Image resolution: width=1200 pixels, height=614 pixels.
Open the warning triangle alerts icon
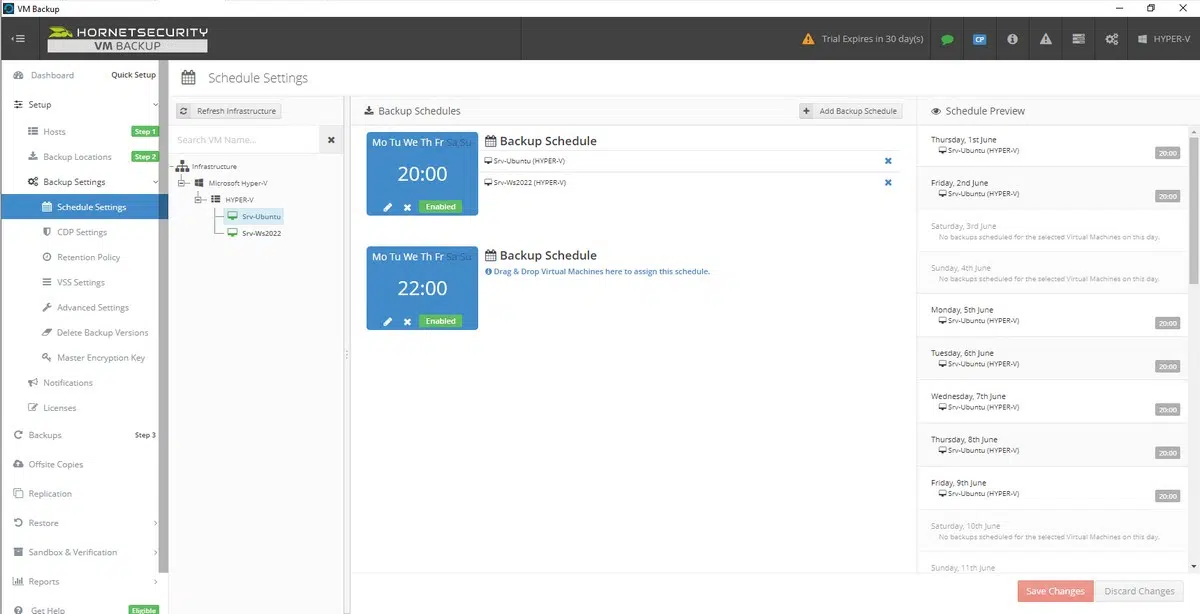click(1045, 39)
